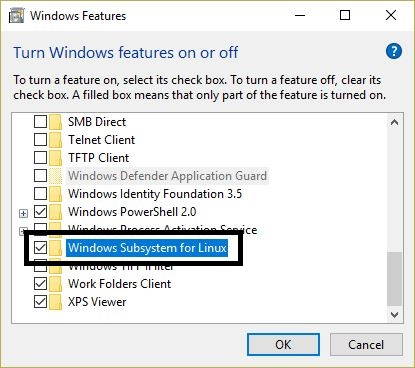Click the scrollbar up arrow
Viewport: 415px width, 368px height.
395,122
